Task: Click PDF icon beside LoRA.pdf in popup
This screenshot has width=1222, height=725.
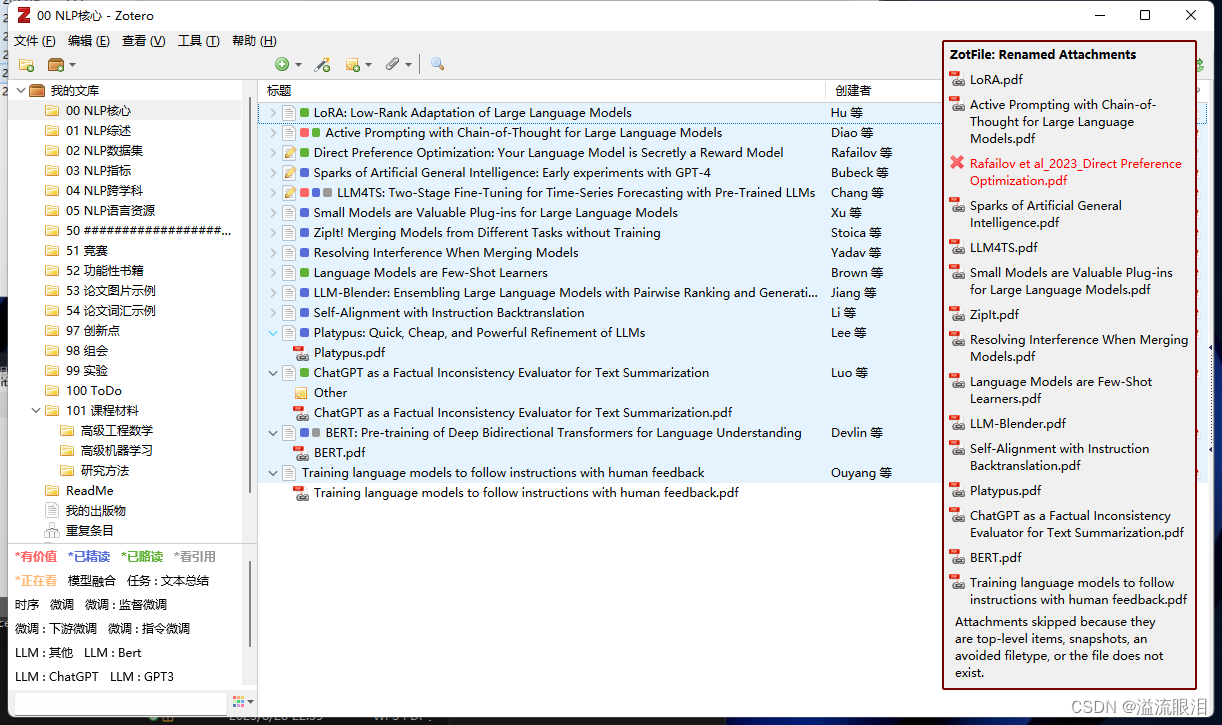Action: pos(957,79)
